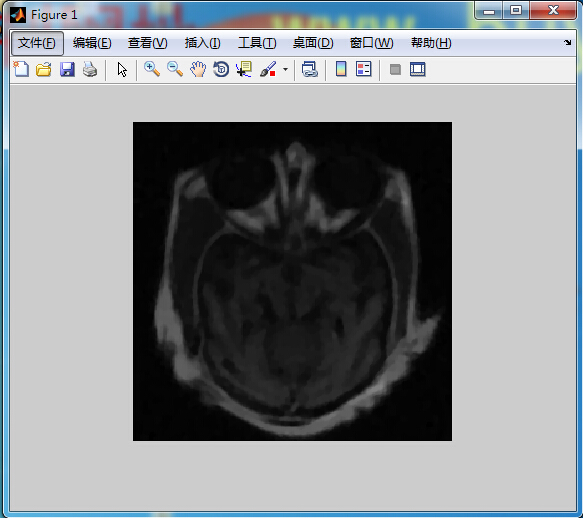This screenshot has height=518, width=583.
Task: Enable the Pan hand tool
Action: (198, 69)
